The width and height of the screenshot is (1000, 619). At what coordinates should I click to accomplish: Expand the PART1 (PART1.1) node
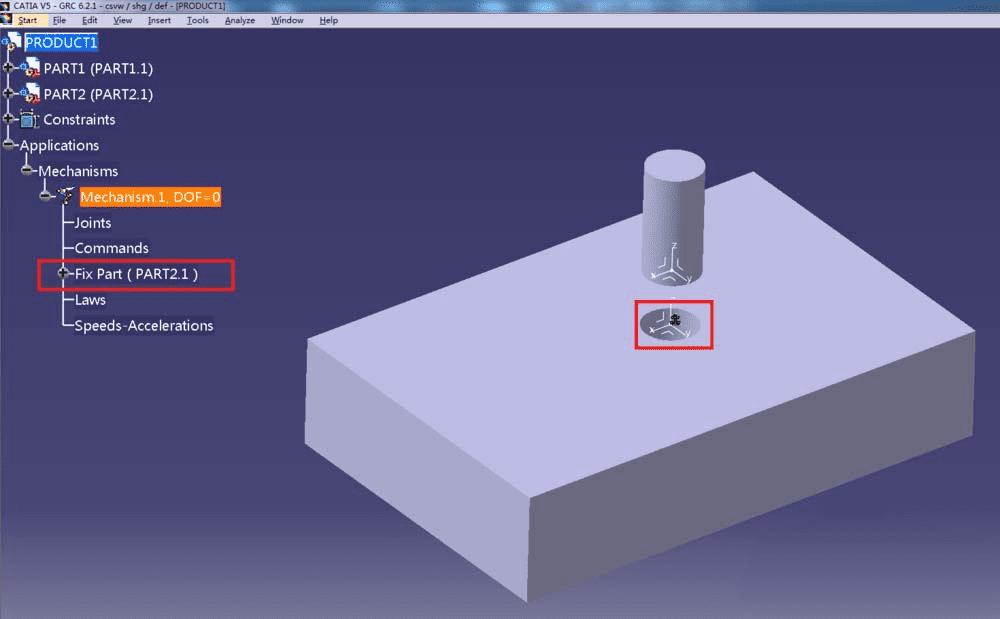coord(8,67)
